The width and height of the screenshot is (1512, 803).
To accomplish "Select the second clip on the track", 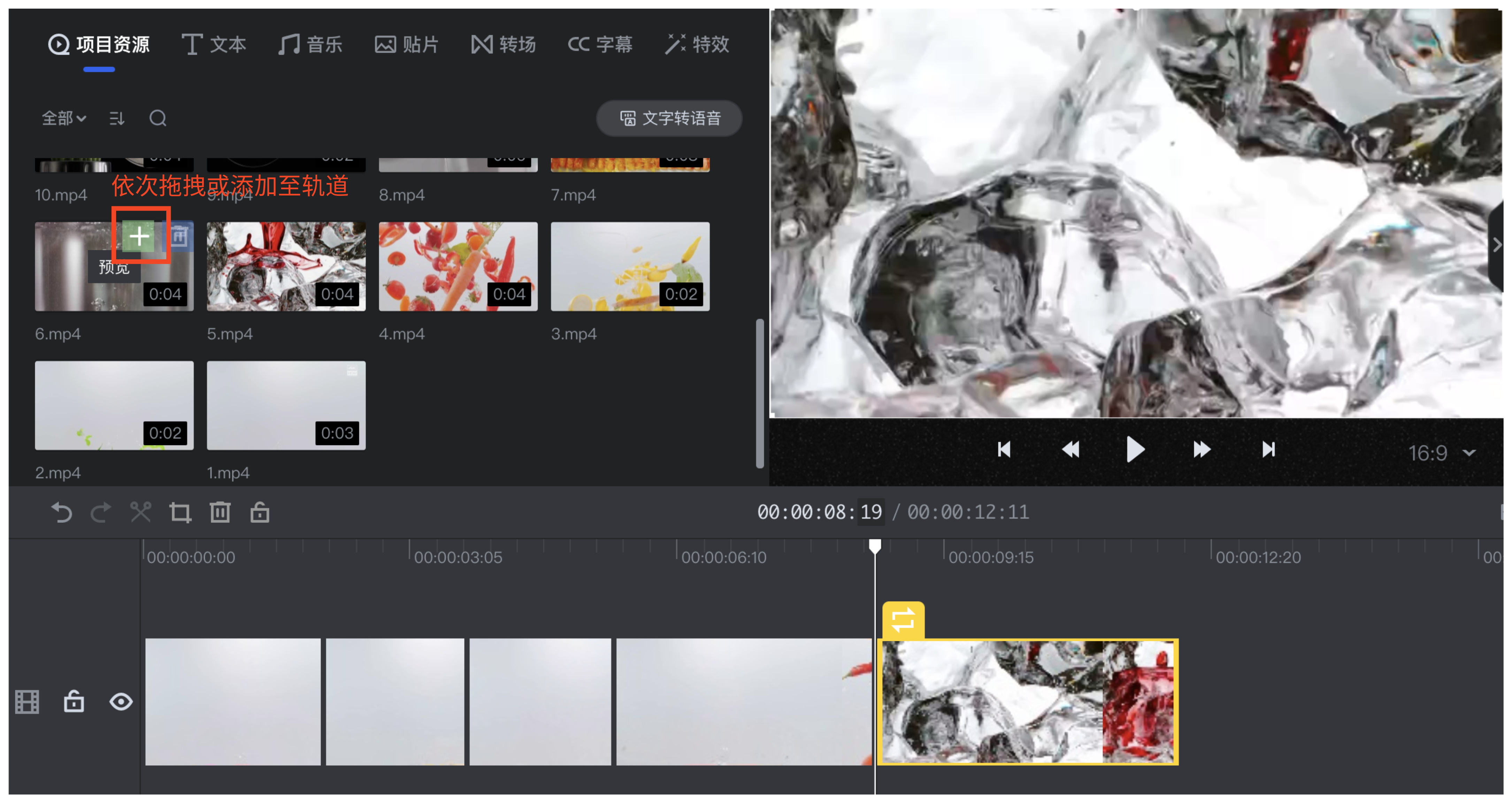I will pos(395,702).
